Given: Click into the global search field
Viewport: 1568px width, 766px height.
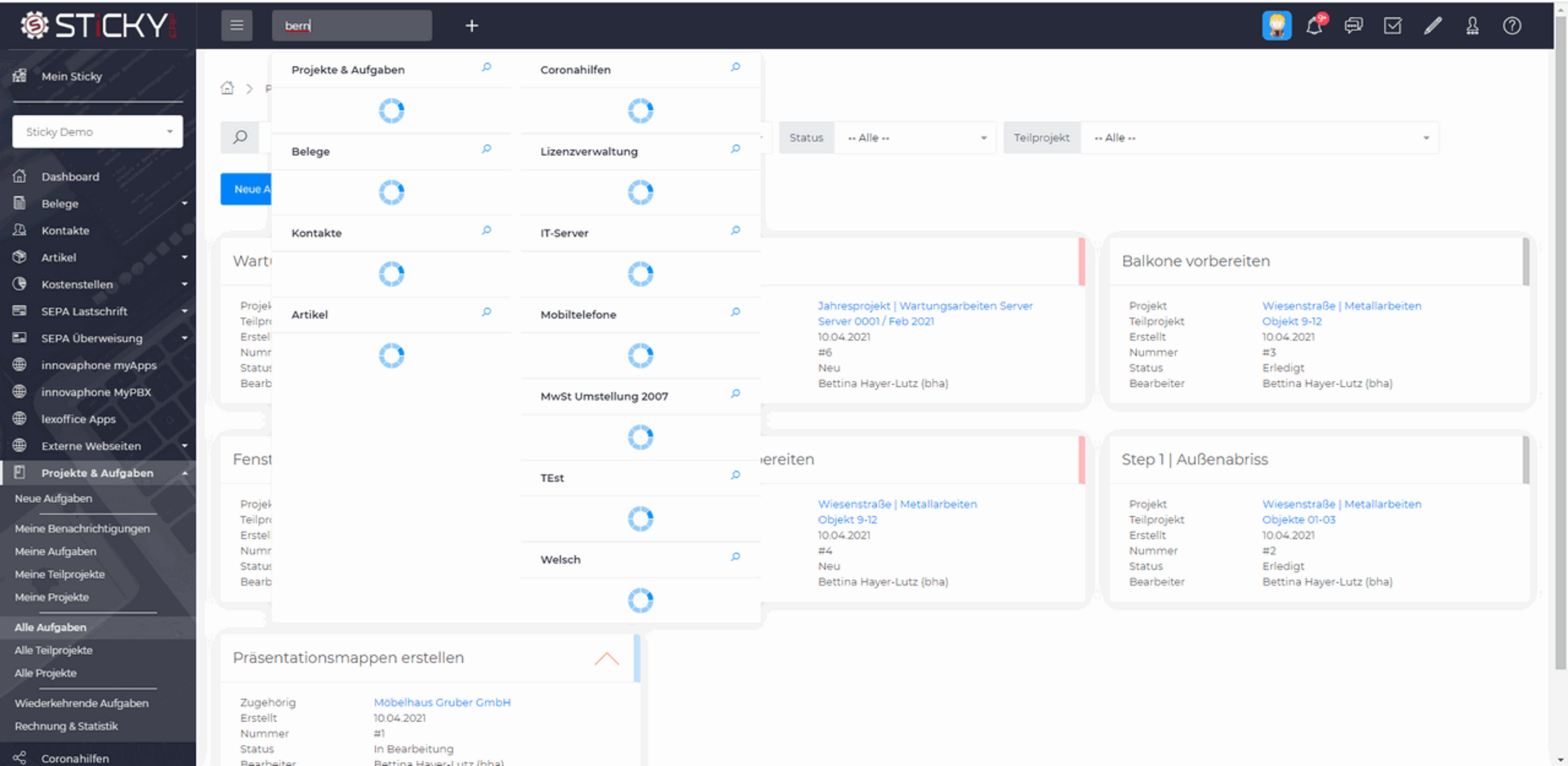Looking at the screenshot, I should pyautogui.click(x=352, y=26).
